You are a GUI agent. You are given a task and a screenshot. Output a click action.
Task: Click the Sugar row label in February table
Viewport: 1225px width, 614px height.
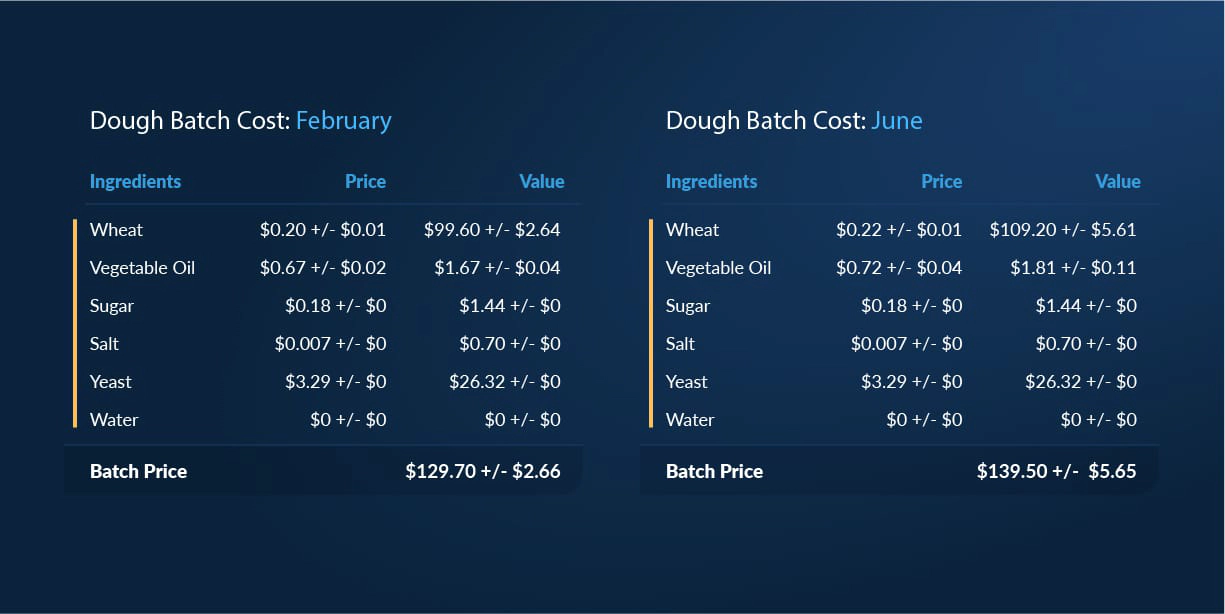click(x=111, y=306)
